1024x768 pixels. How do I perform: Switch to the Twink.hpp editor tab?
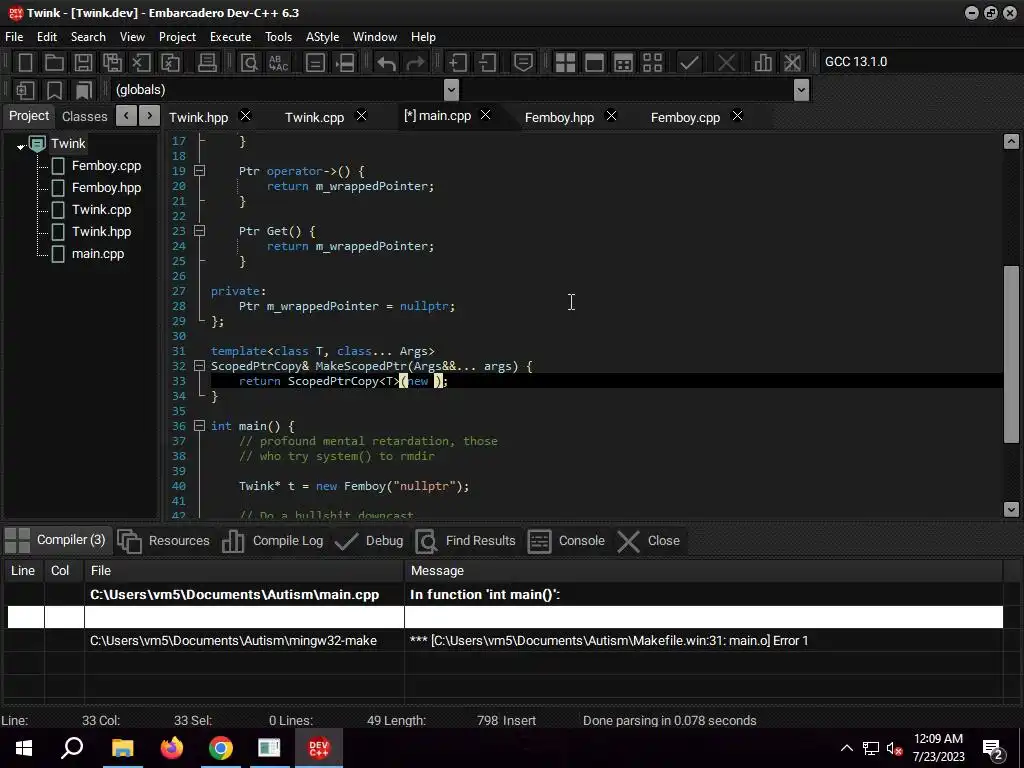pyautogui.click(x=199, y=118)
